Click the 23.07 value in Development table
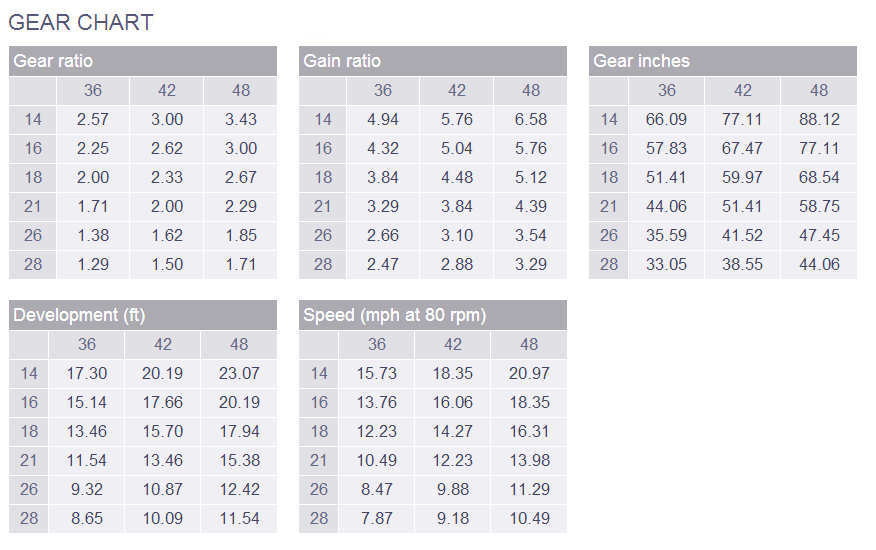Screen dimensions: 876x550 pyautogui.click(x=239, y=373)
